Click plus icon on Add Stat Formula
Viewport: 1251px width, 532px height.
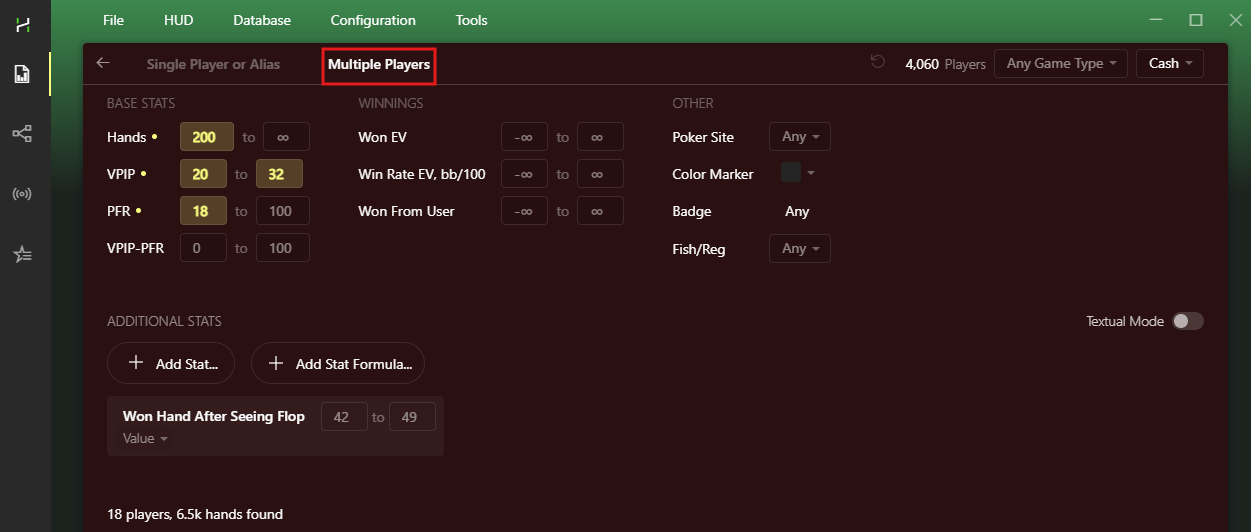click(276, 364)
